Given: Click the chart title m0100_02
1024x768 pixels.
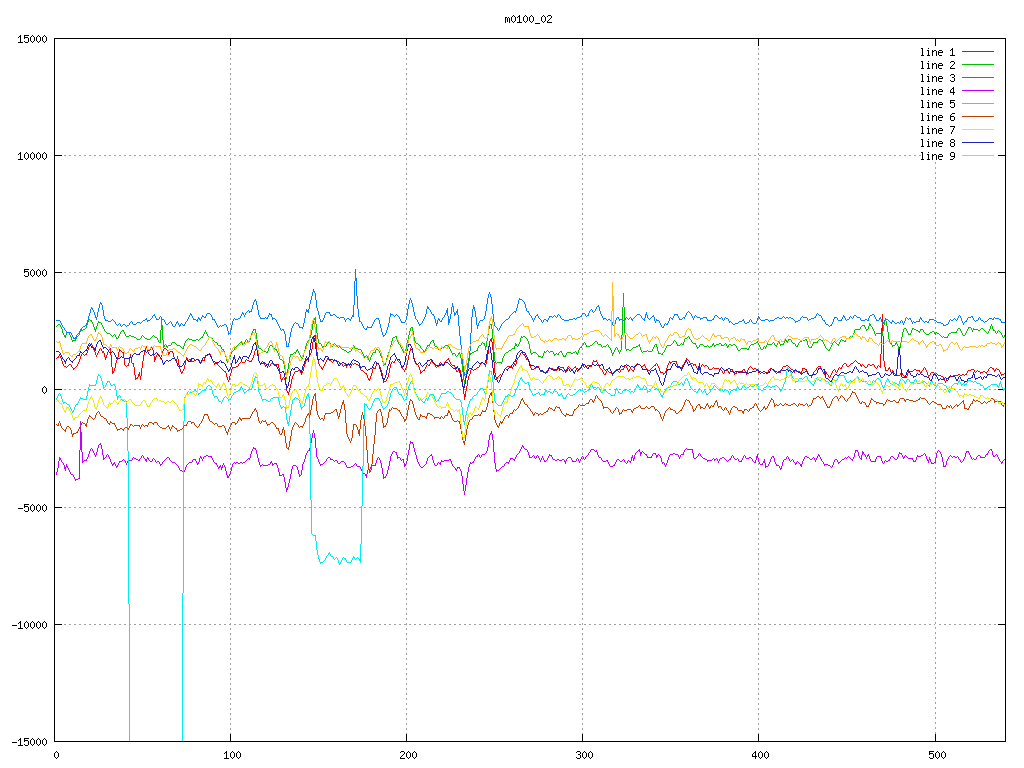Looking at the screenshot, I should (x=528, y=19).
